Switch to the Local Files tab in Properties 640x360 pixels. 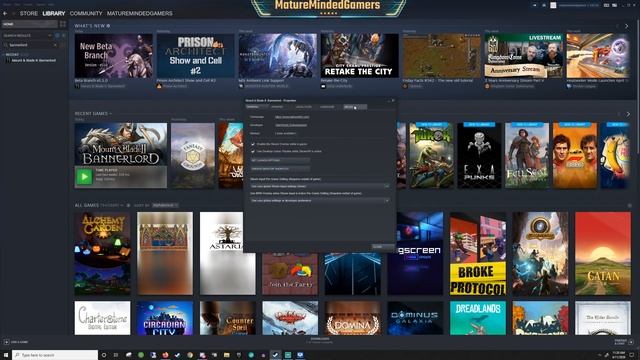(x=304, y=107)
